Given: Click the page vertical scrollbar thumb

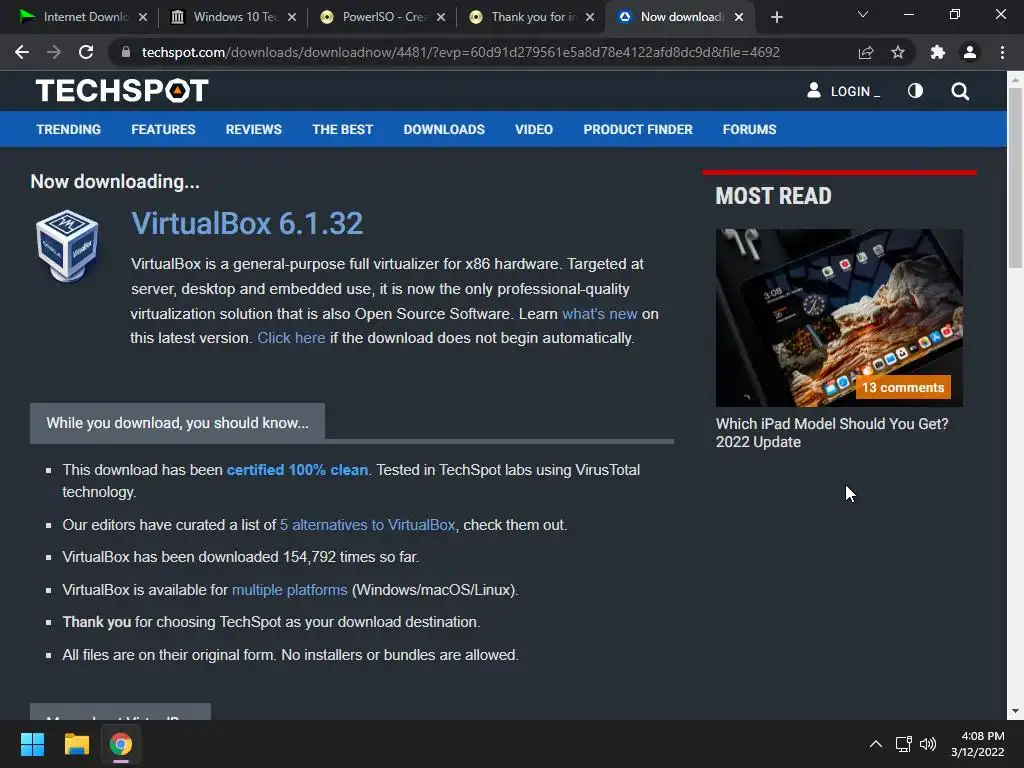Looking at the screenshot, I should [x=1015, y=178].
